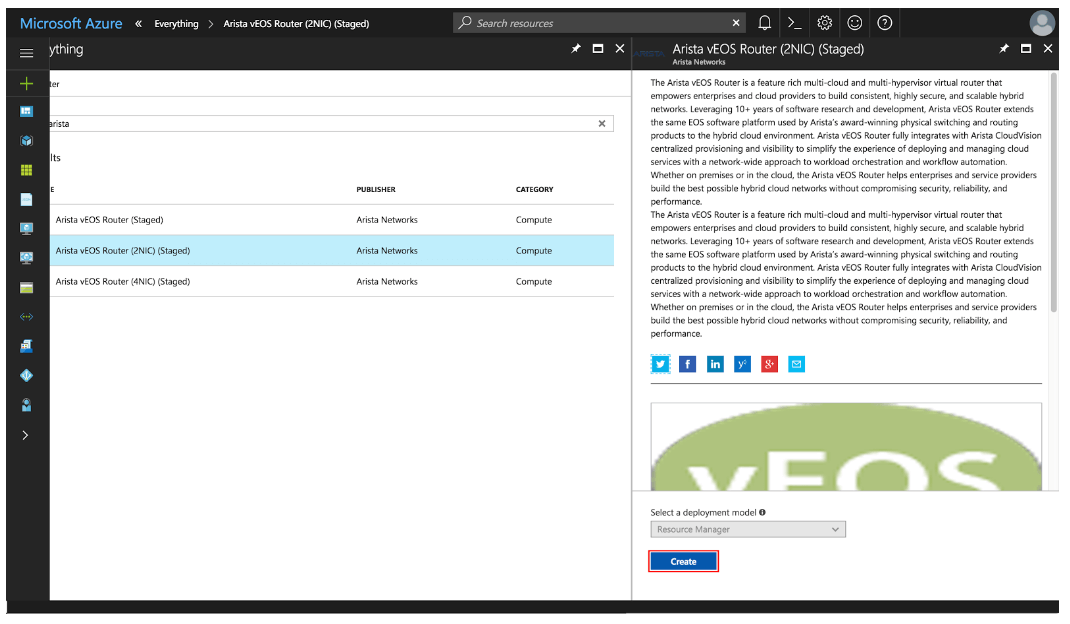Expand more services with the sidebar chevron
Screen dimensions: 1070x624
pos(25,435)
